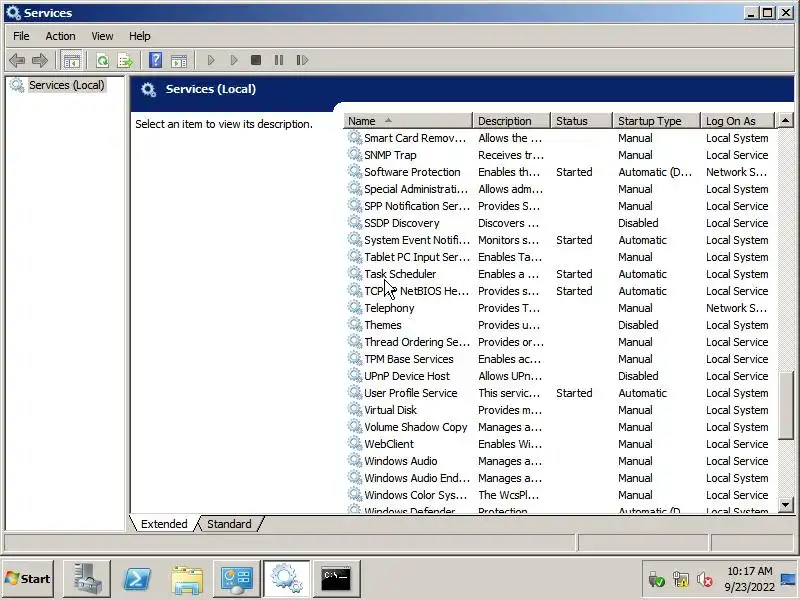This screenshot has height=600, width=800.
Task: Click the Stop Service square icon
Action: (x=256, y=60)
